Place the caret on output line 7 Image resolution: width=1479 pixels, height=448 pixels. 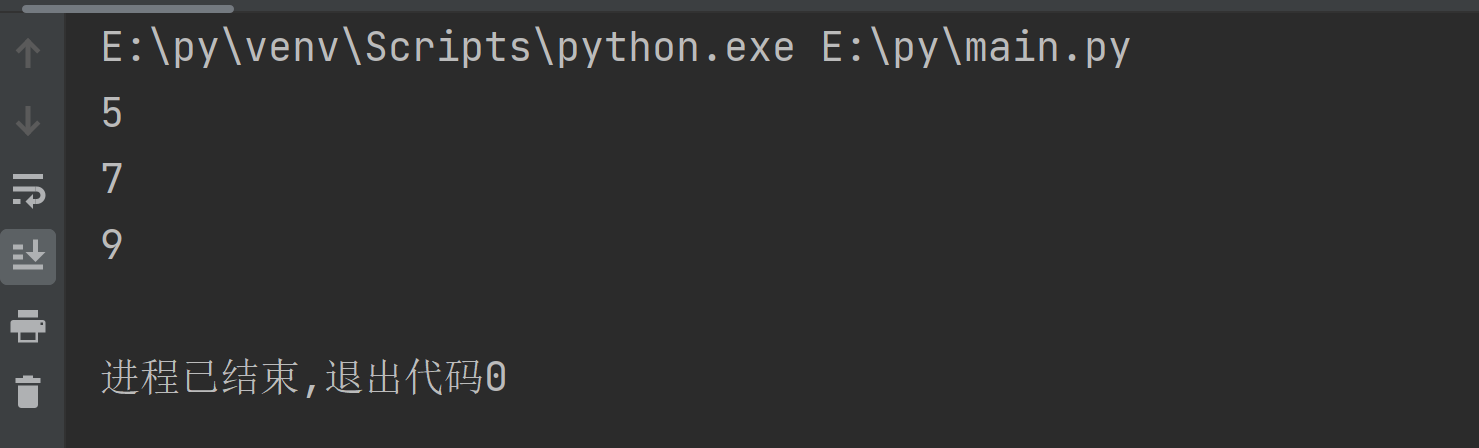[x=112, y=179]
